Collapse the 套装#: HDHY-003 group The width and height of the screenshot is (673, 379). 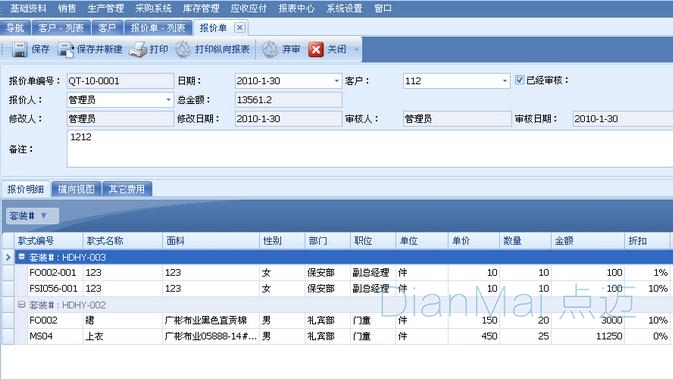(21, 257)
